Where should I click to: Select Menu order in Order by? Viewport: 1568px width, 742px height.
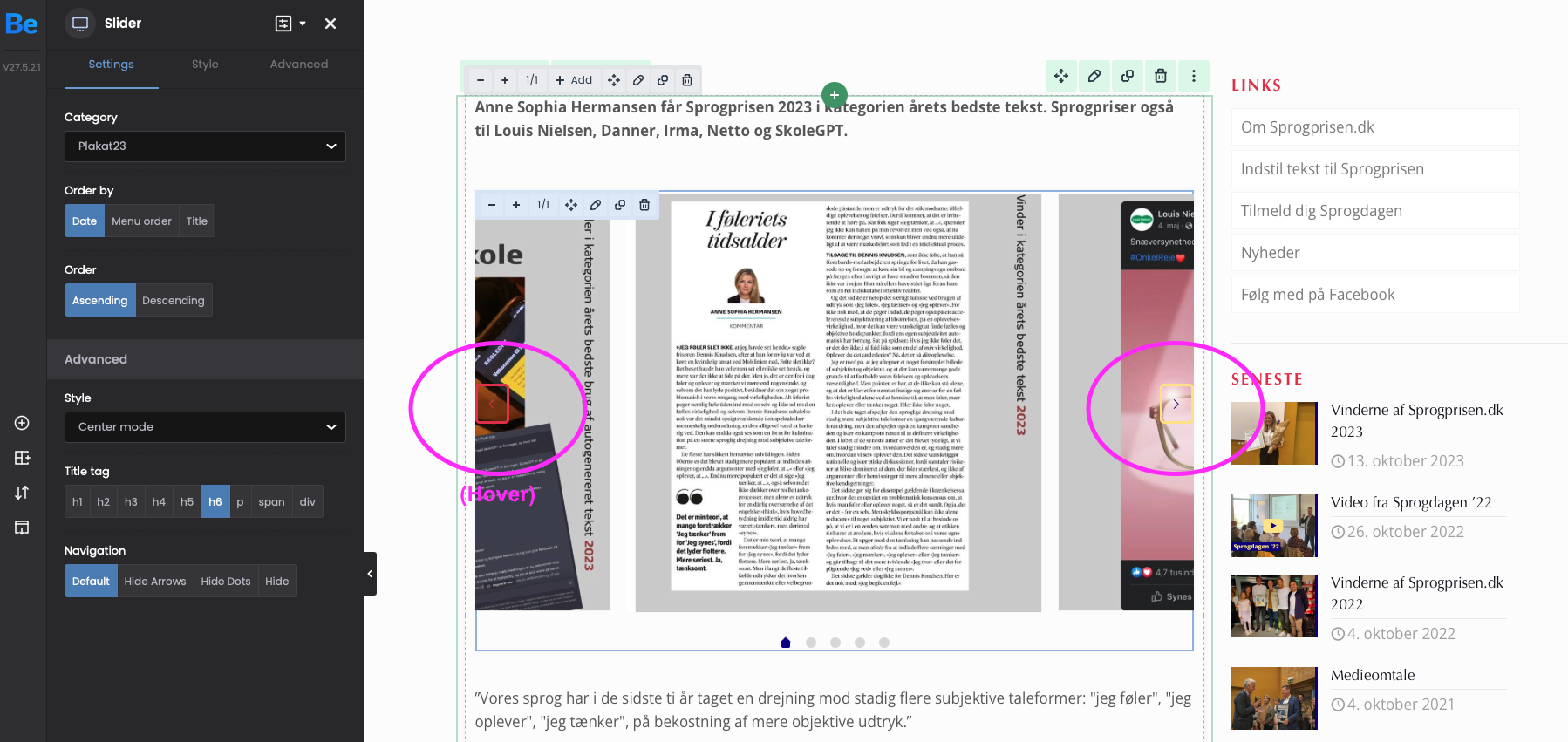coord(141,221)
